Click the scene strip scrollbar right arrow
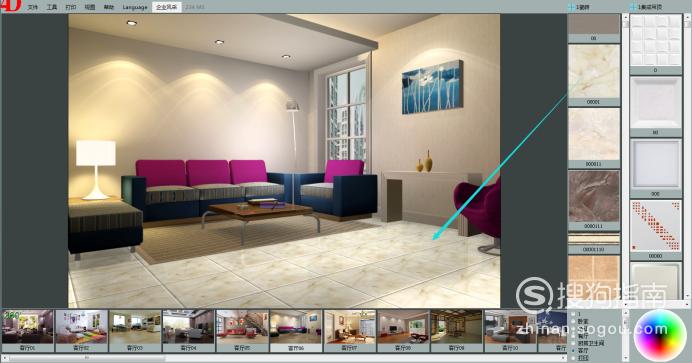 point(563,358)
